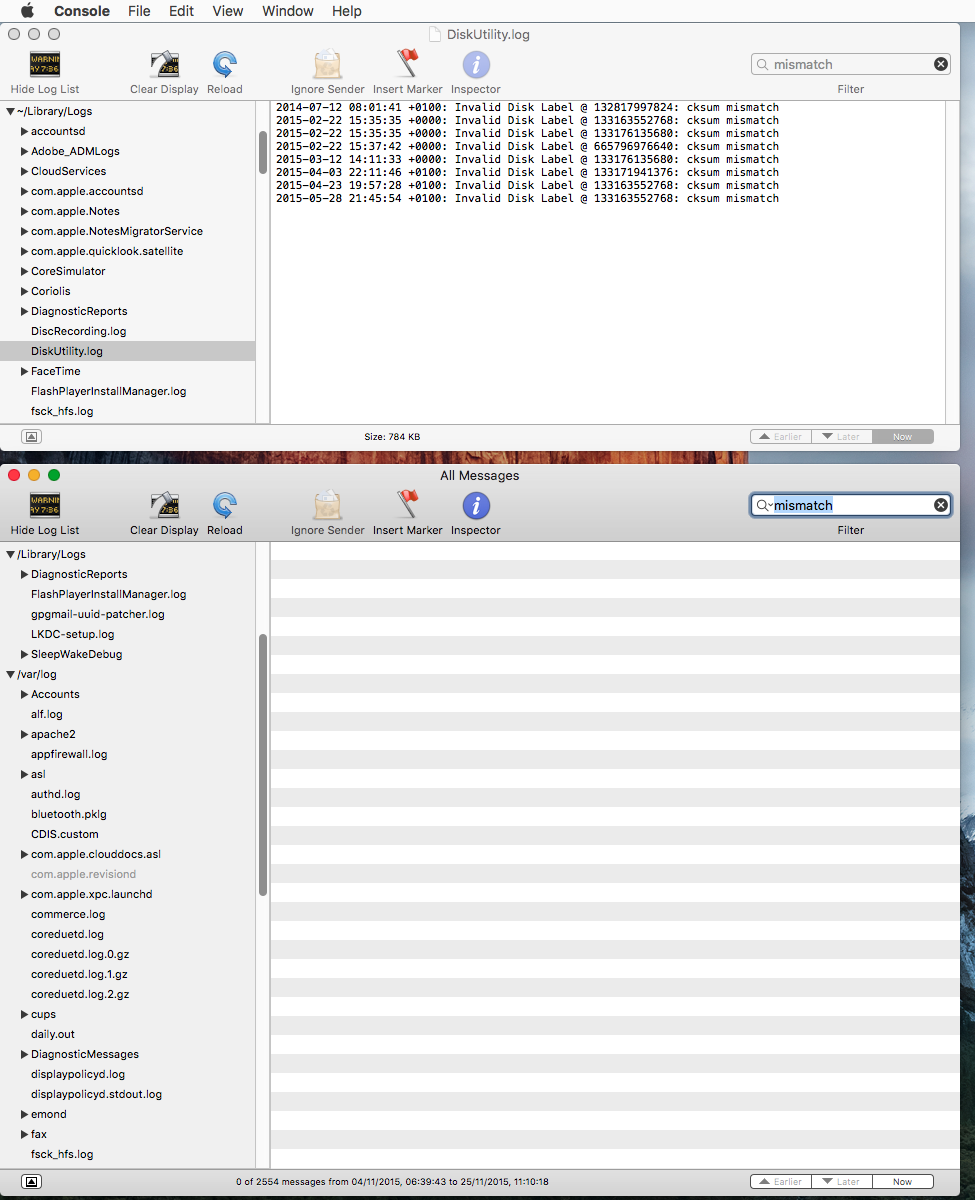Click Clear Display icon in All Messages window

tap(164, 506)
